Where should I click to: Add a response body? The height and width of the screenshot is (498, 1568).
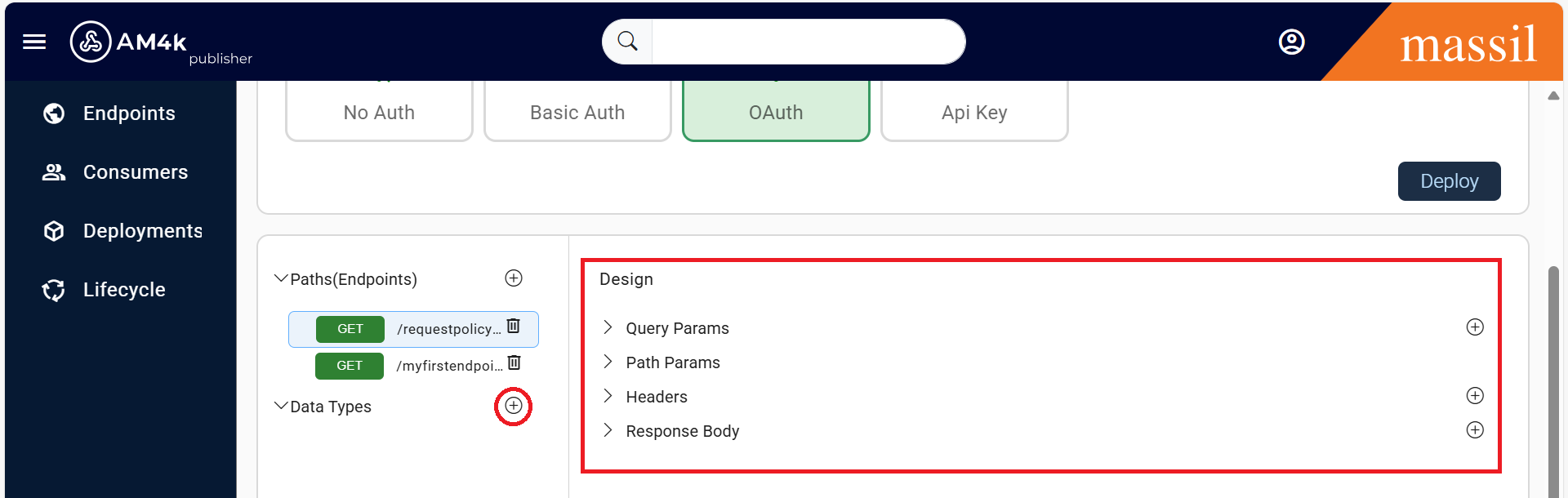(x=1474, y=430)
